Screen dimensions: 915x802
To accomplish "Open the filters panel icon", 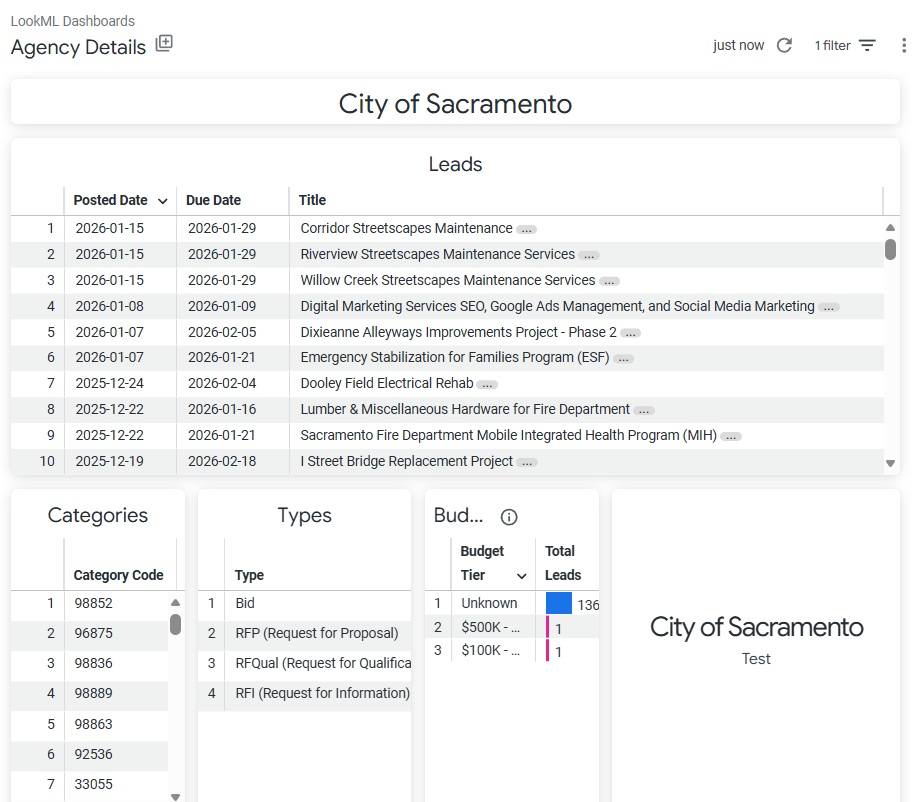I will 867,45.
